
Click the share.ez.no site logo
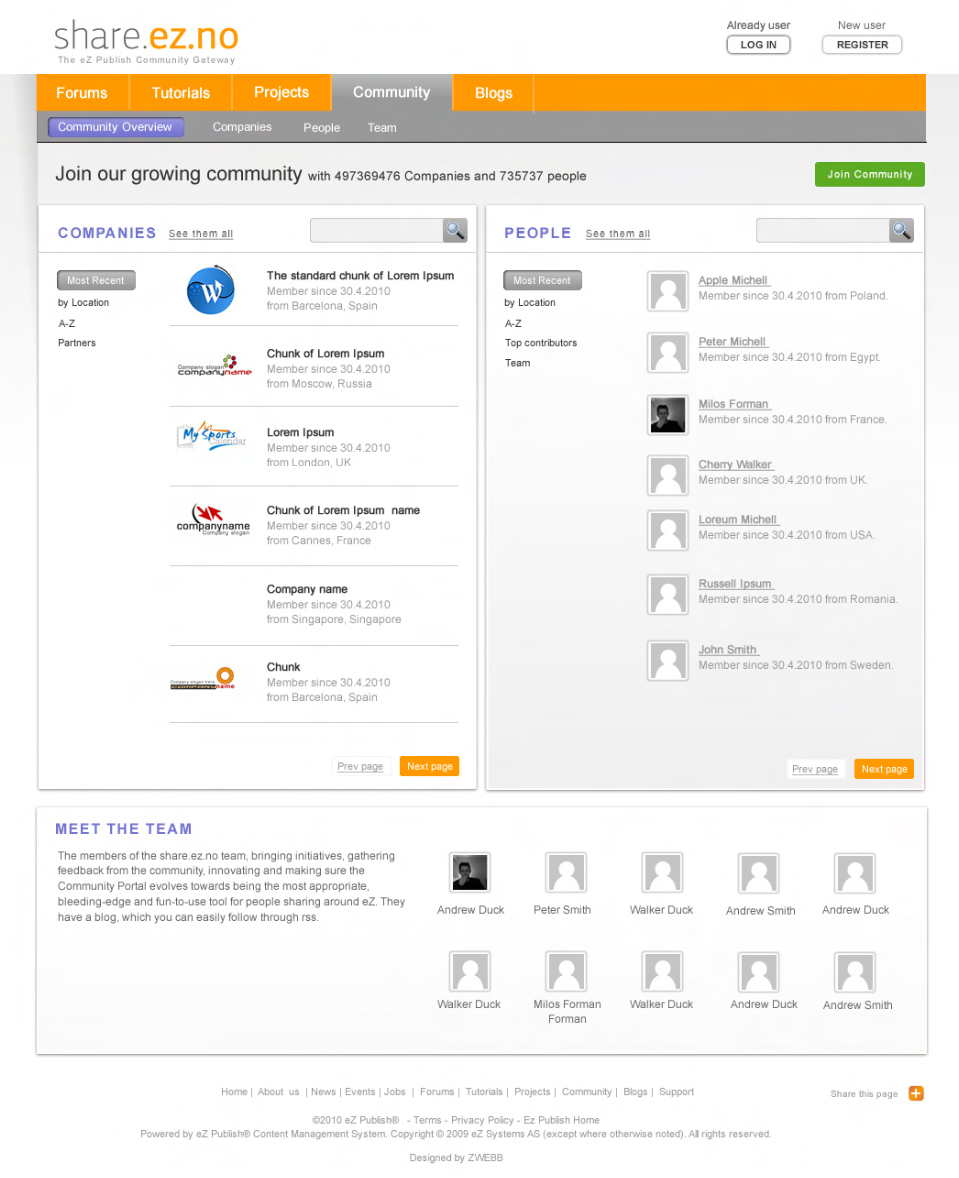[146, 40]
